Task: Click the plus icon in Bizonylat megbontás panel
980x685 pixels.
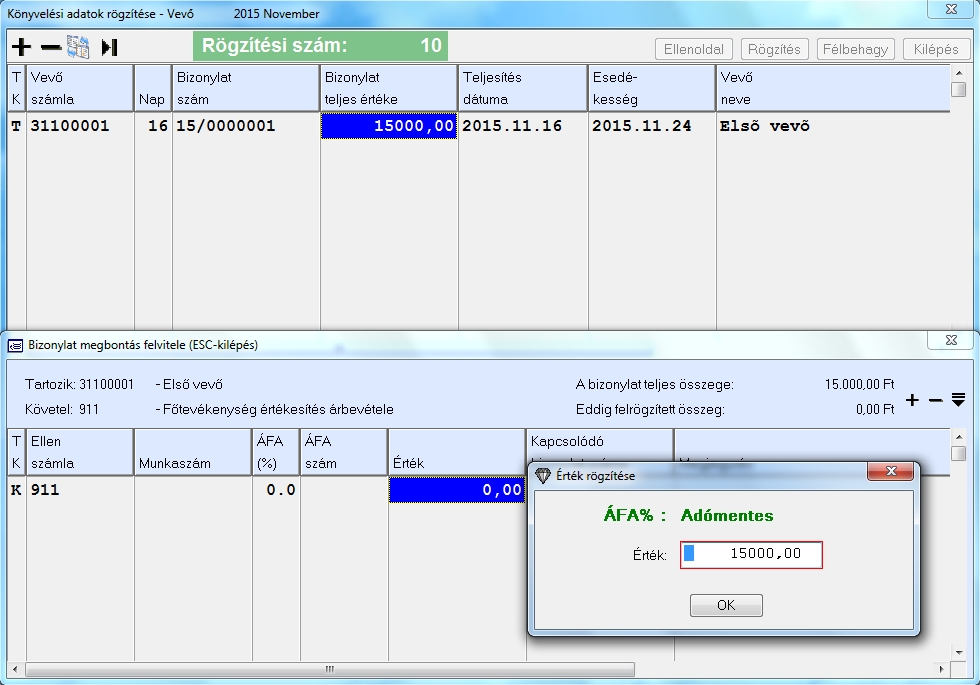Action: coord(912,400)
